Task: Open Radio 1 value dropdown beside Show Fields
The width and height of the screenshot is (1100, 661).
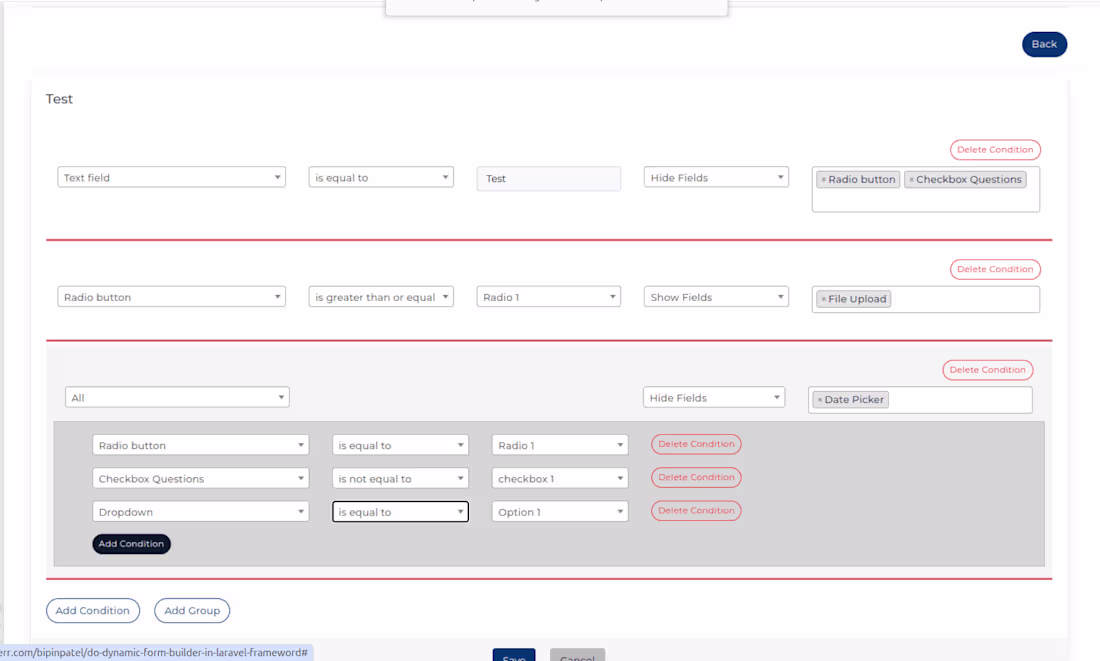Action: 549,297
